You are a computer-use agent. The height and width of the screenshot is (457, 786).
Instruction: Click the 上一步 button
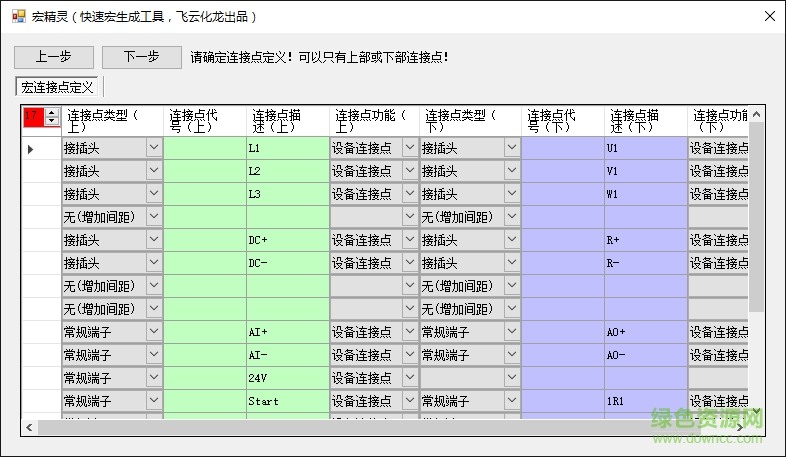[x=54, y=57]
